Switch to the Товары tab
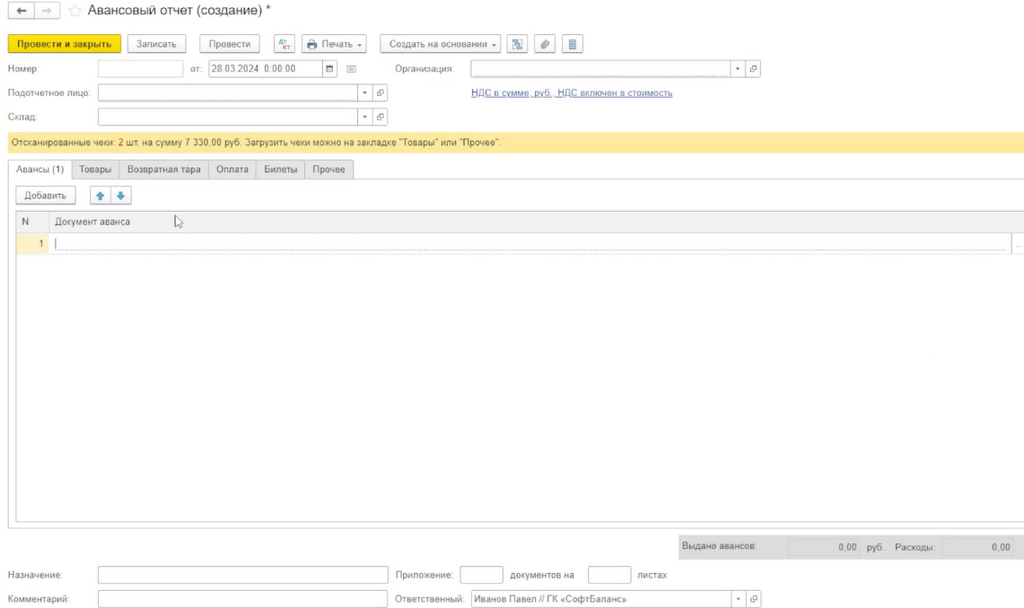 (95, 170)
